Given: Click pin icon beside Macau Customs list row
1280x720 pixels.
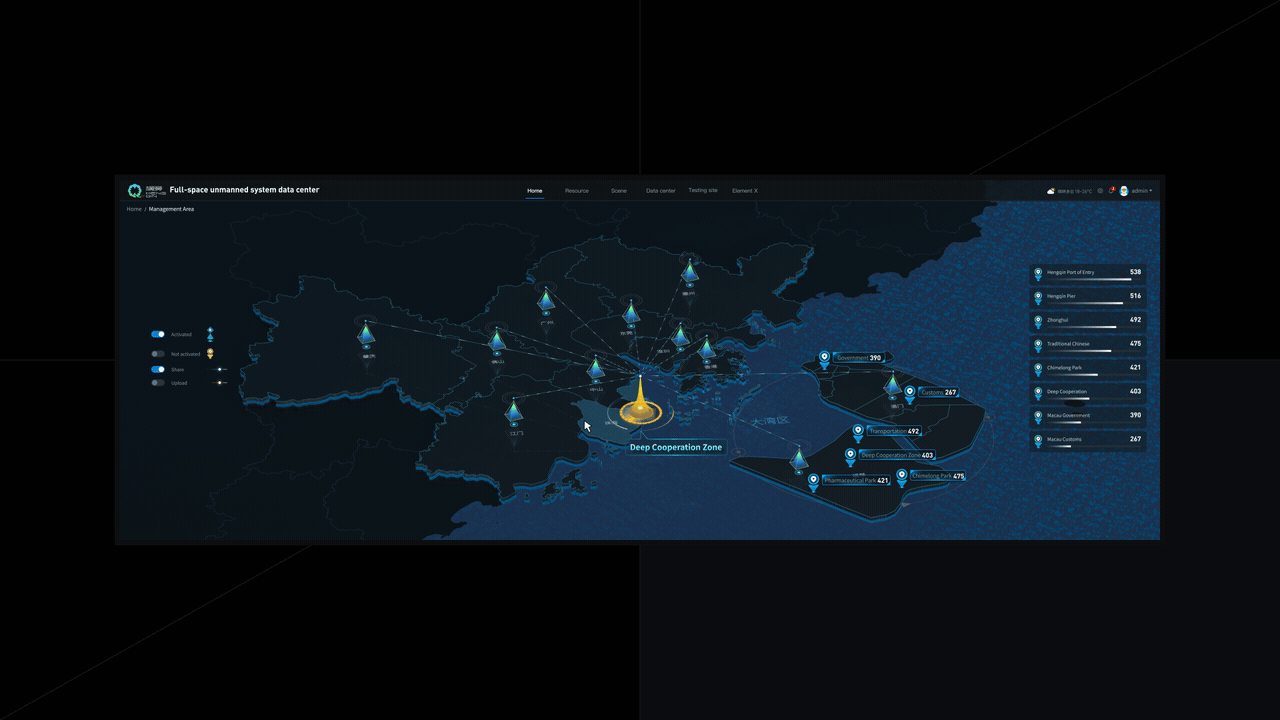Looking at the screenshot, I should point(1038,442).
